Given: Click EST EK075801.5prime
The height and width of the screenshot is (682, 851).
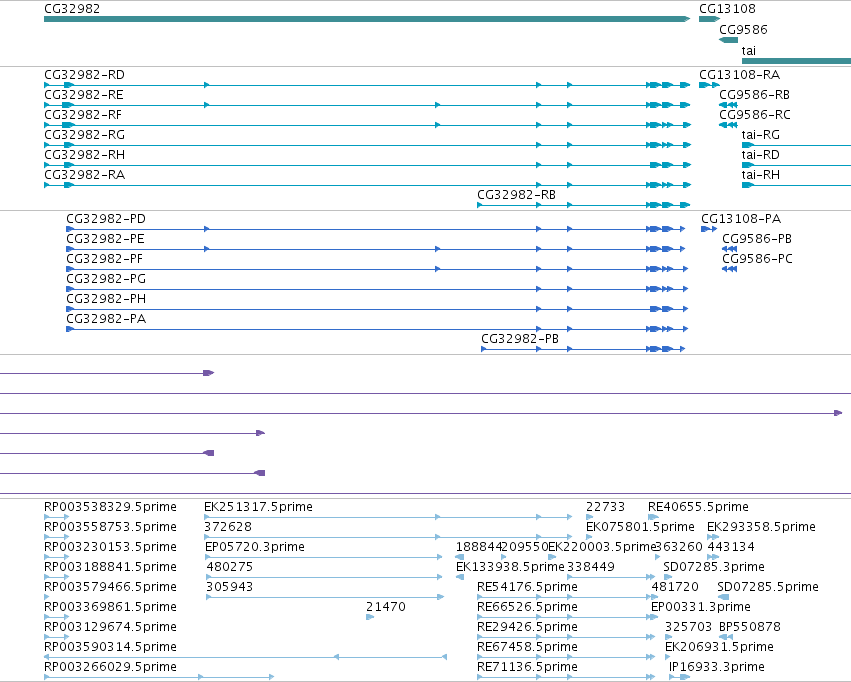Looking at the screenshot, I should tap(640, 527).
